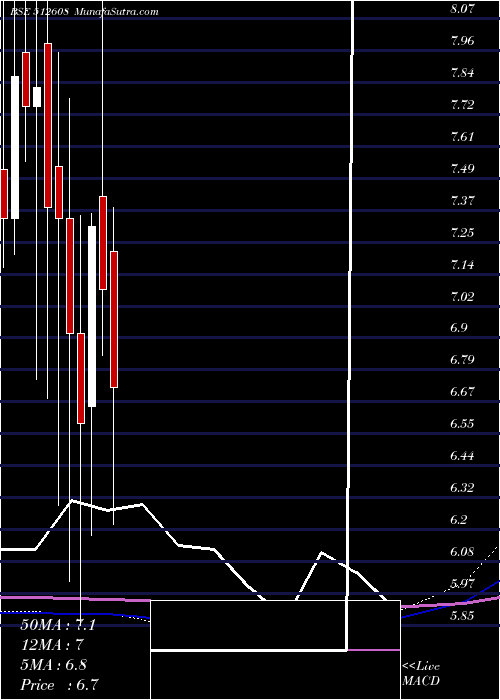Click the price label 6.44
Viewport: 500px width, 700px height.
[463, 456]
